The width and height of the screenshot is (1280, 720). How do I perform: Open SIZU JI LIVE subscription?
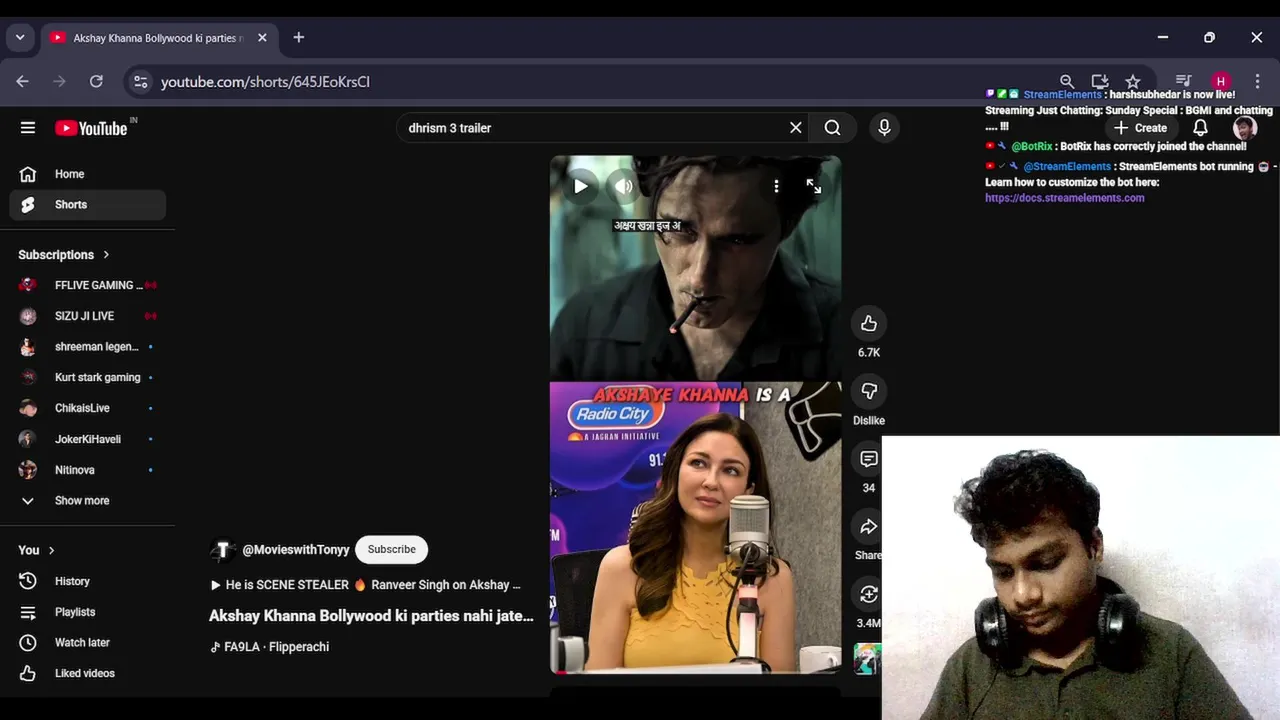point(88,316)
